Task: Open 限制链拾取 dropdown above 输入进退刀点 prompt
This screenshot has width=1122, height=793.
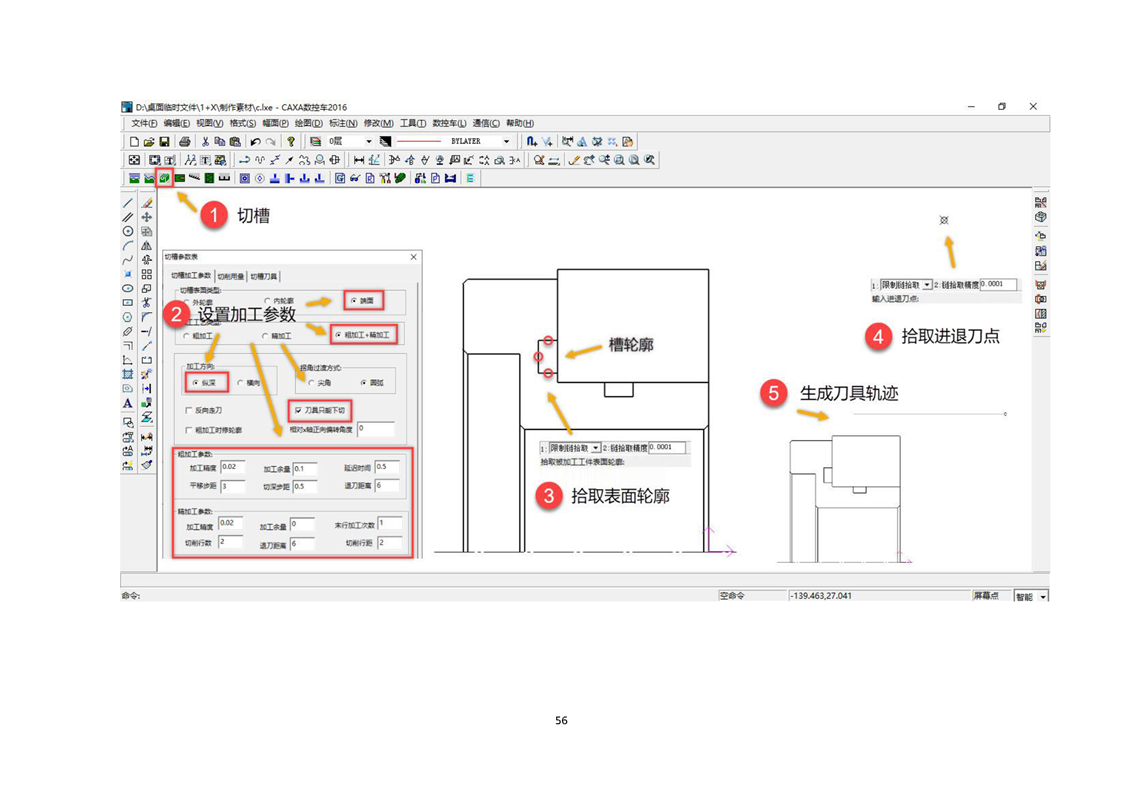Action: tap(927, 285)
